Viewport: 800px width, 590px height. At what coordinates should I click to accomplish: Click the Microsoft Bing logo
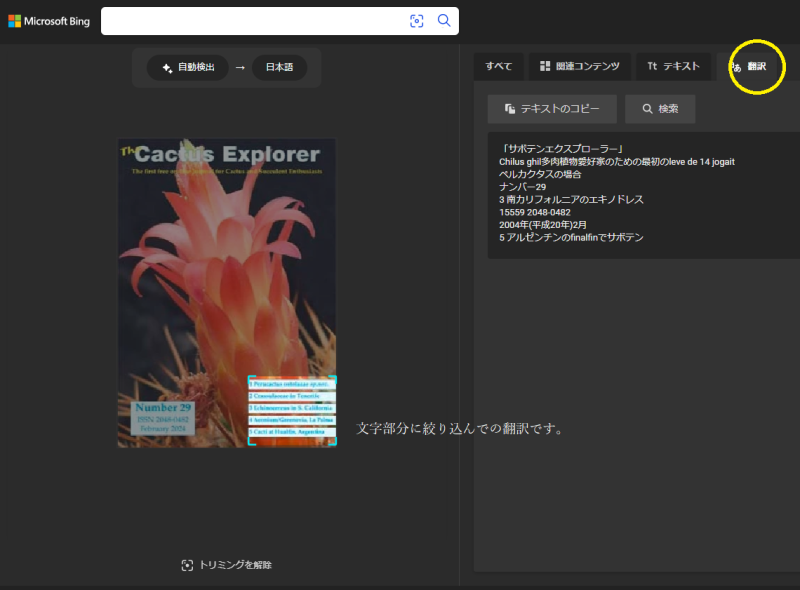pos(49,21)
